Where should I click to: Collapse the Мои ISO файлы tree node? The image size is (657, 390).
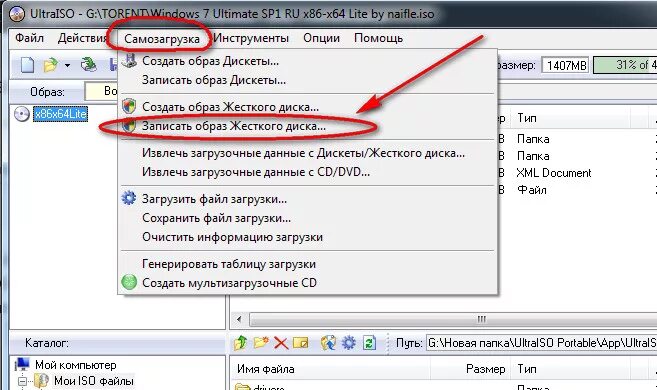(22, 381)
